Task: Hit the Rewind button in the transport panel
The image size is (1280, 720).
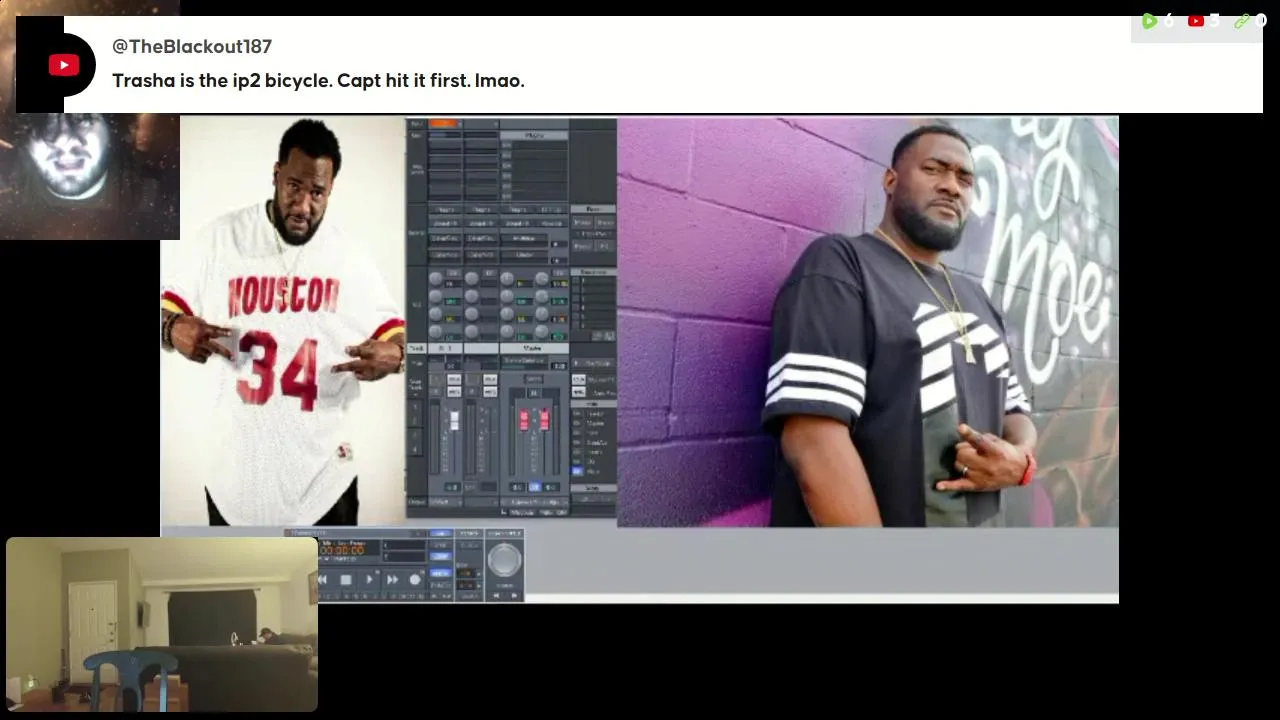Action: tap(323, 579)
